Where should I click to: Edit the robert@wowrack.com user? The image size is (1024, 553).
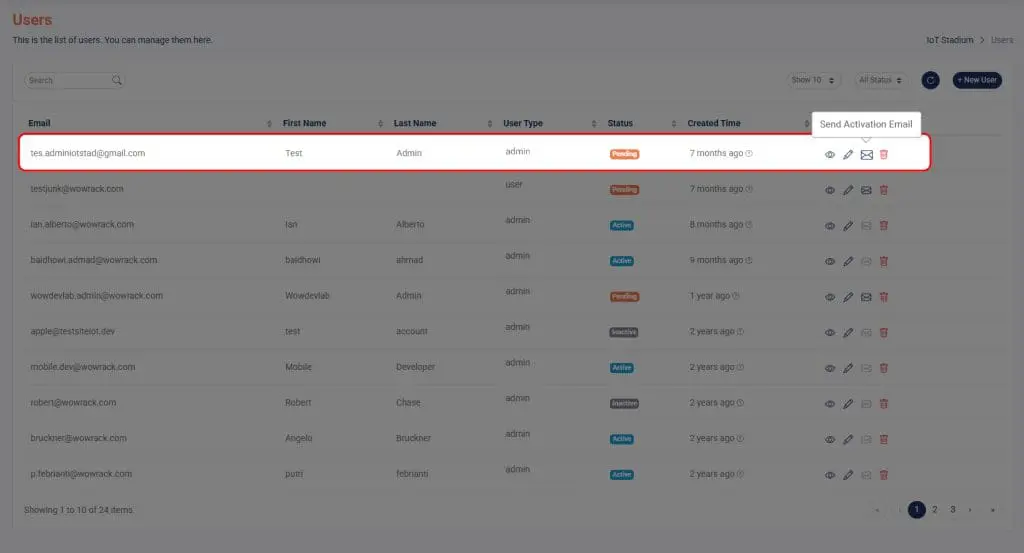848,404
